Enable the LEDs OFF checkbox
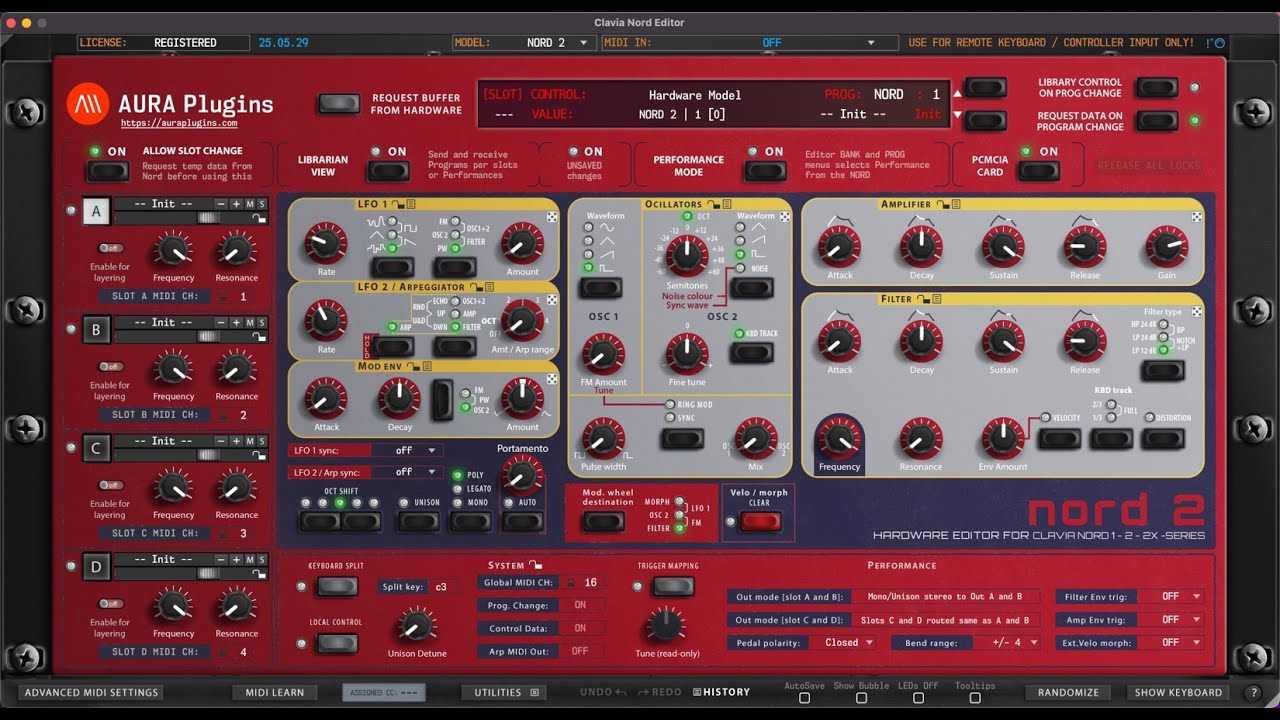This screenshot has width=1280, height=720. pyautogui.click(x=916, y=698)
